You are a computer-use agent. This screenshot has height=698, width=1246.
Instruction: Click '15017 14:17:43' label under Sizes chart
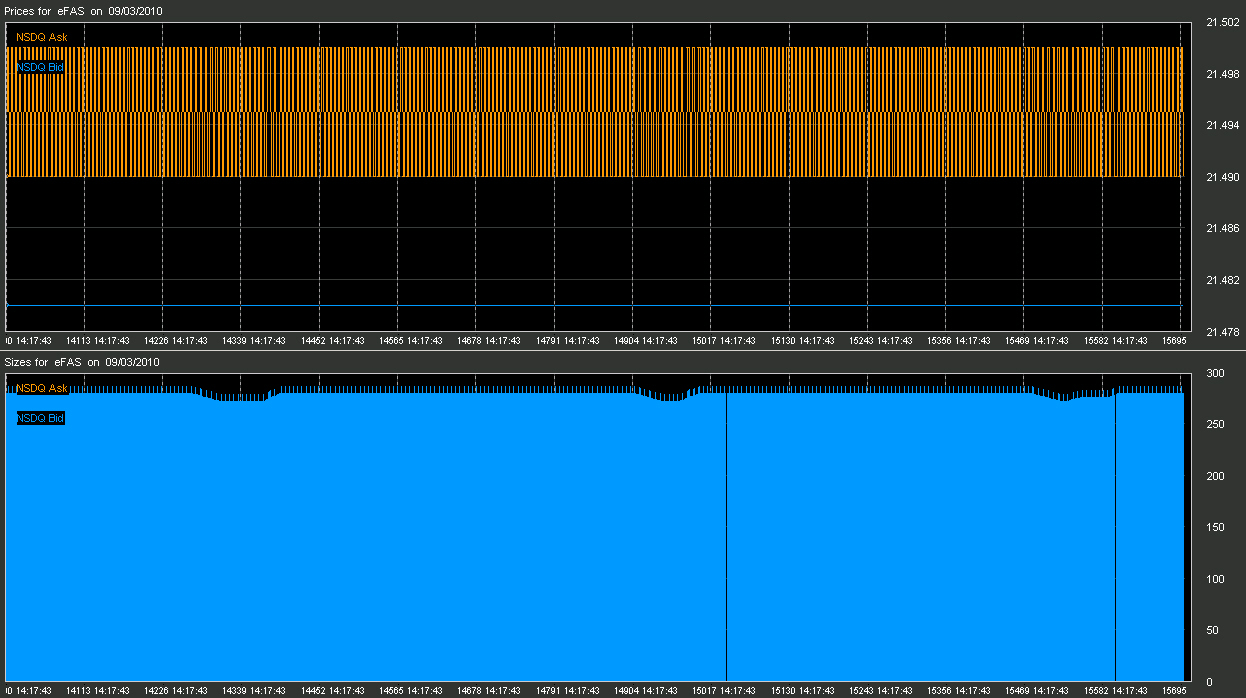(x=724, y=691)
